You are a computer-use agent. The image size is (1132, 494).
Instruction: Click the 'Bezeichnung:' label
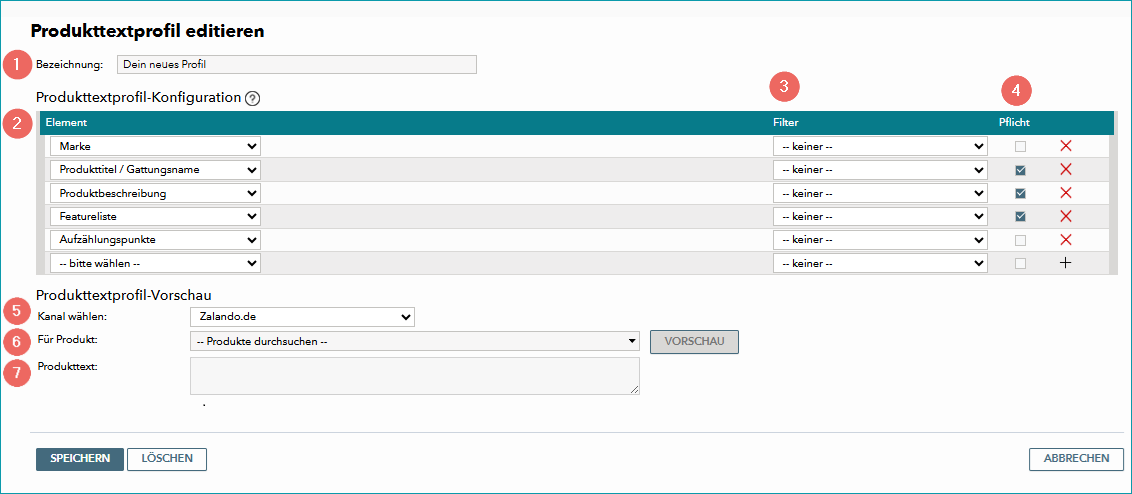[70, 64]
